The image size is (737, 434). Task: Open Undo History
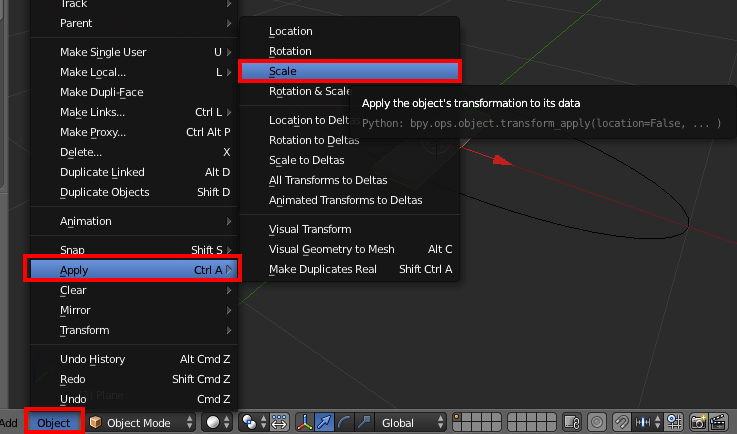pyautogui.click(x=133, y=359)
